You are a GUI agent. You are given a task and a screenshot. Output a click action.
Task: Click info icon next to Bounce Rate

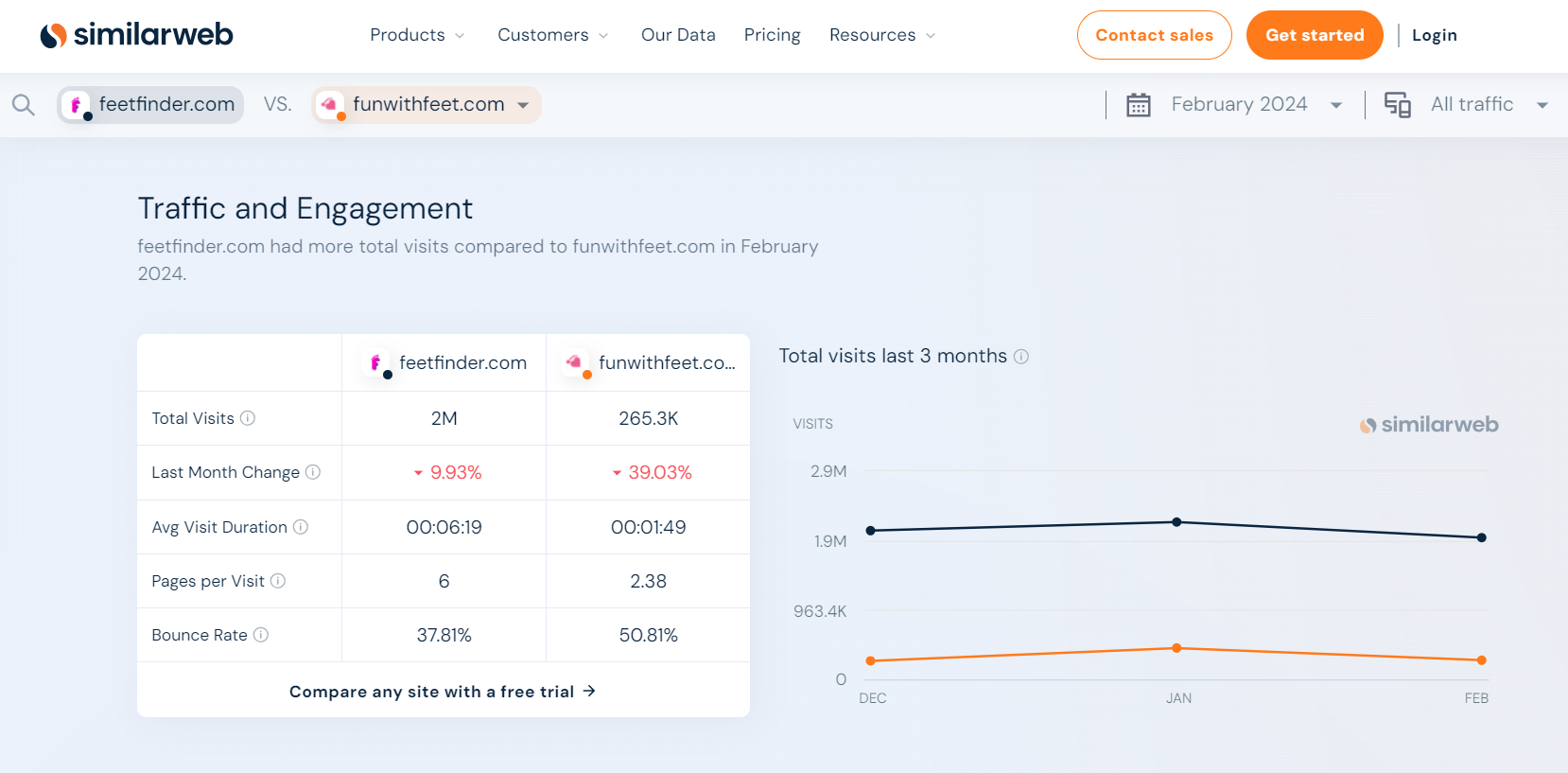click(261, 635)
